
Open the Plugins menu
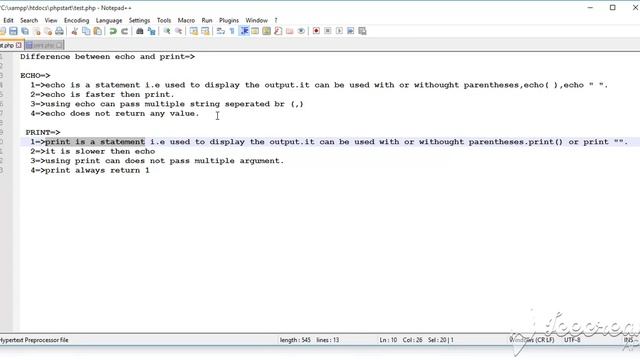pyautogui.click(x=229, y=20)
